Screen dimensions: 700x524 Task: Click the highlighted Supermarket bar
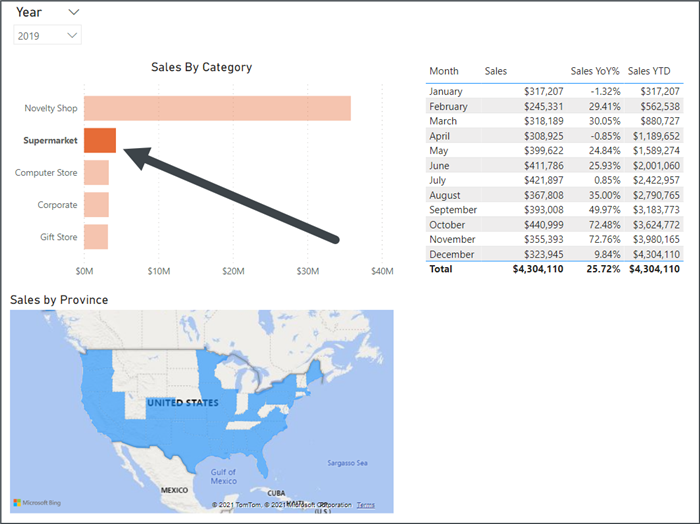click(100, 140)
